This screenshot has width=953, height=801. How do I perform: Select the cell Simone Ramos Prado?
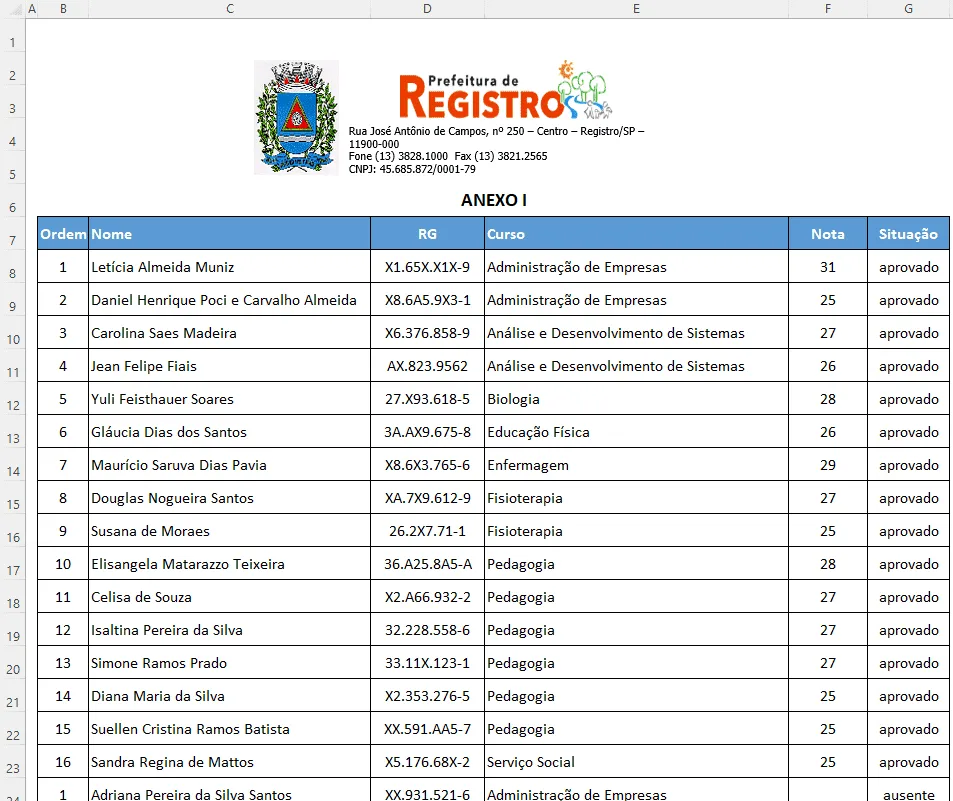(x=230, y=662)
